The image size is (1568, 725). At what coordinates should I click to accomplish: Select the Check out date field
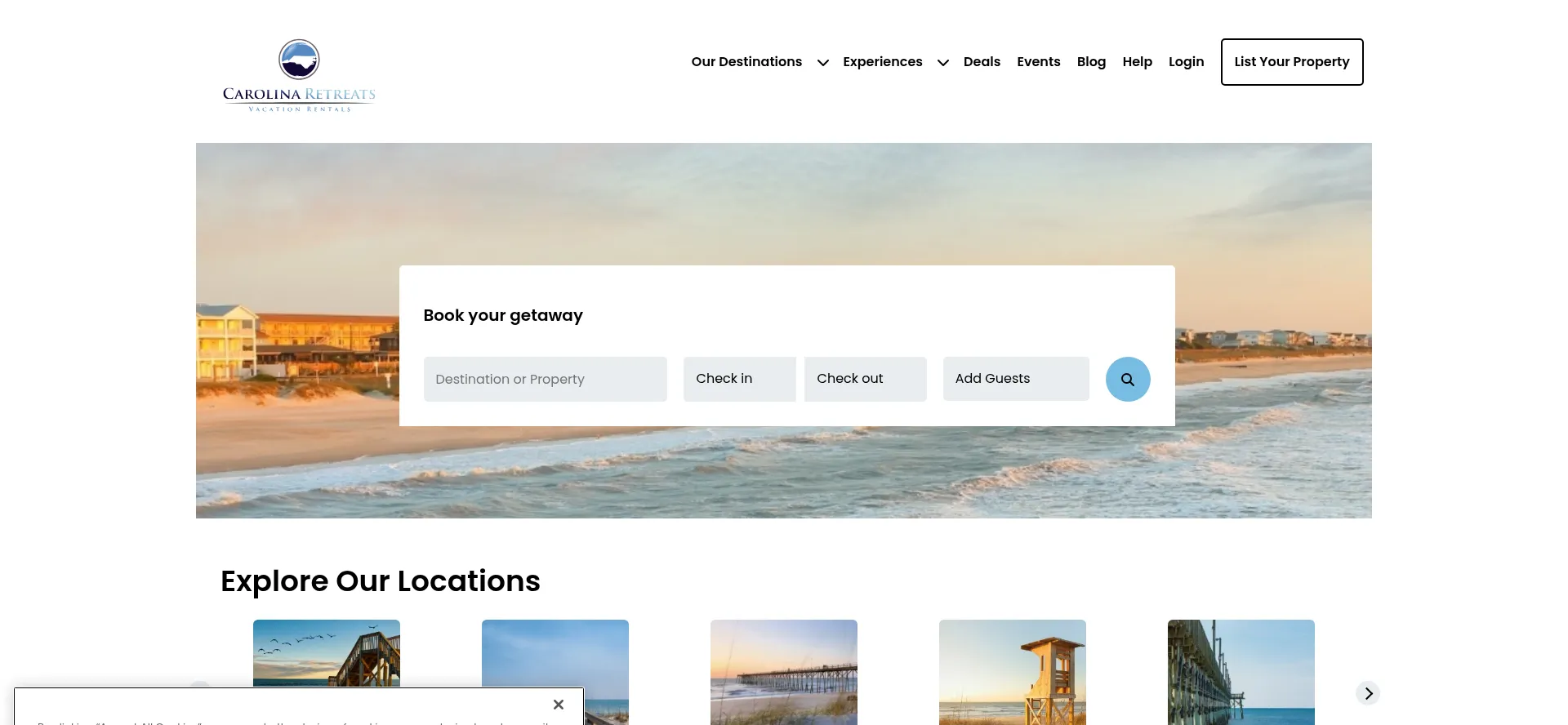[x=866, y=379]
